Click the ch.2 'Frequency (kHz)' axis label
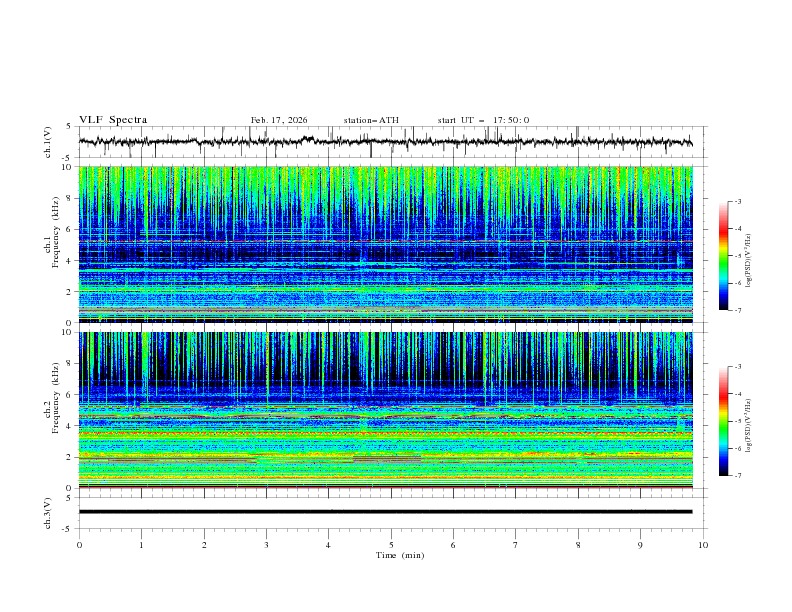792x612 pixels. (57, 397)
